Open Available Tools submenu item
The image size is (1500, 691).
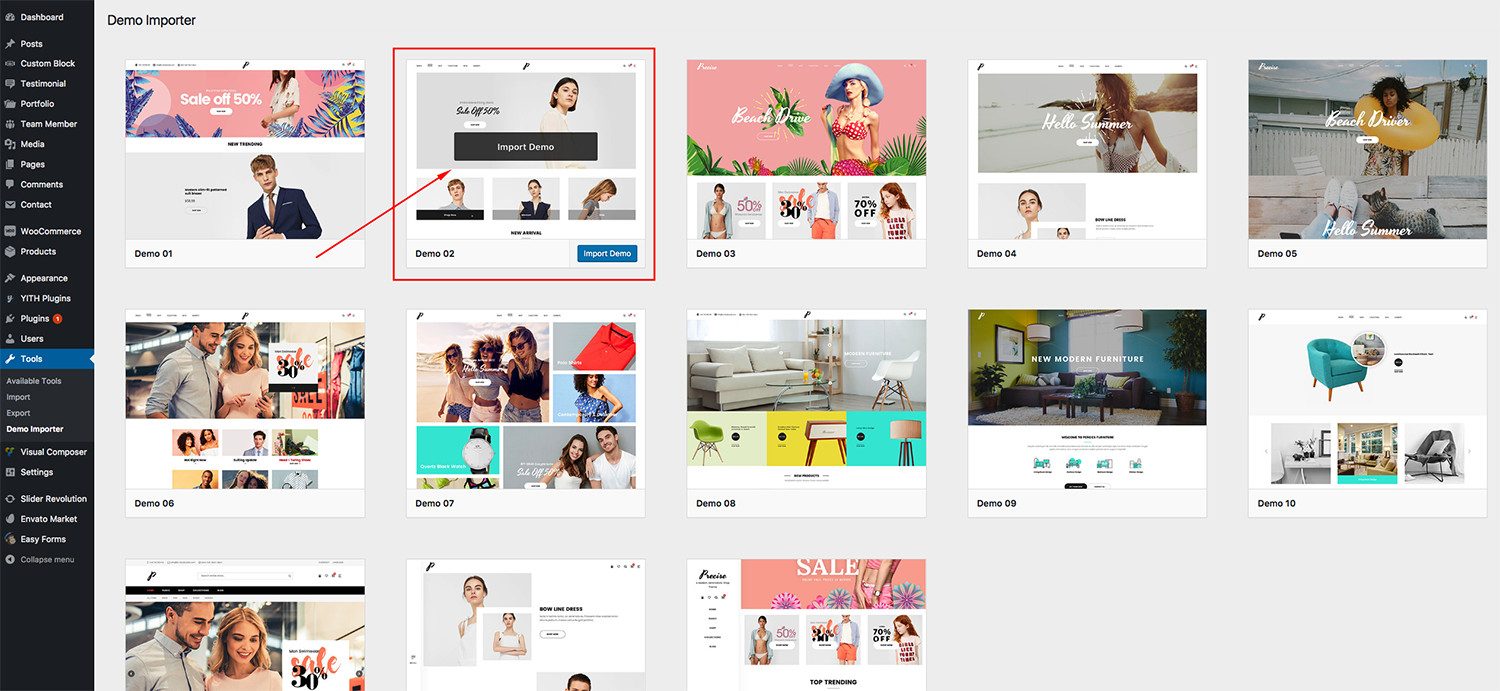click(x=34, y=381)
